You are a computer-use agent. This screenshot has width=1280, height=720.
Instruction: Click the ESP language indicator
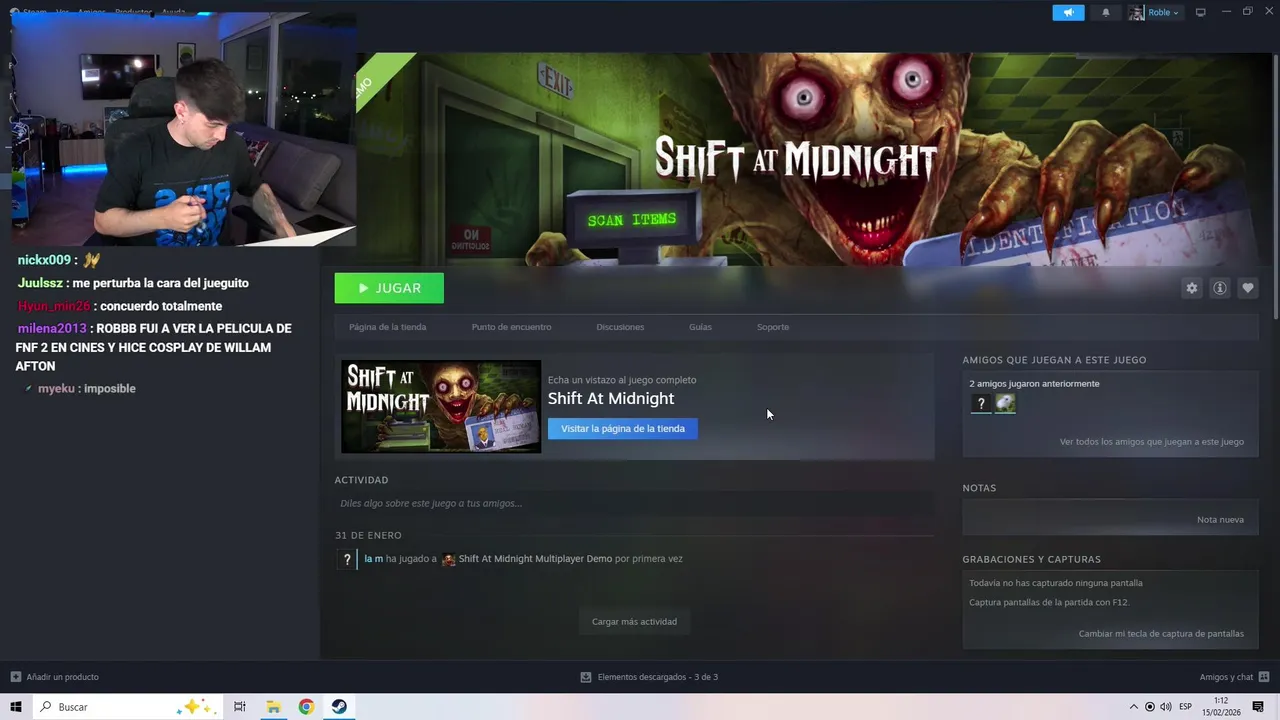click(1186, 707)
